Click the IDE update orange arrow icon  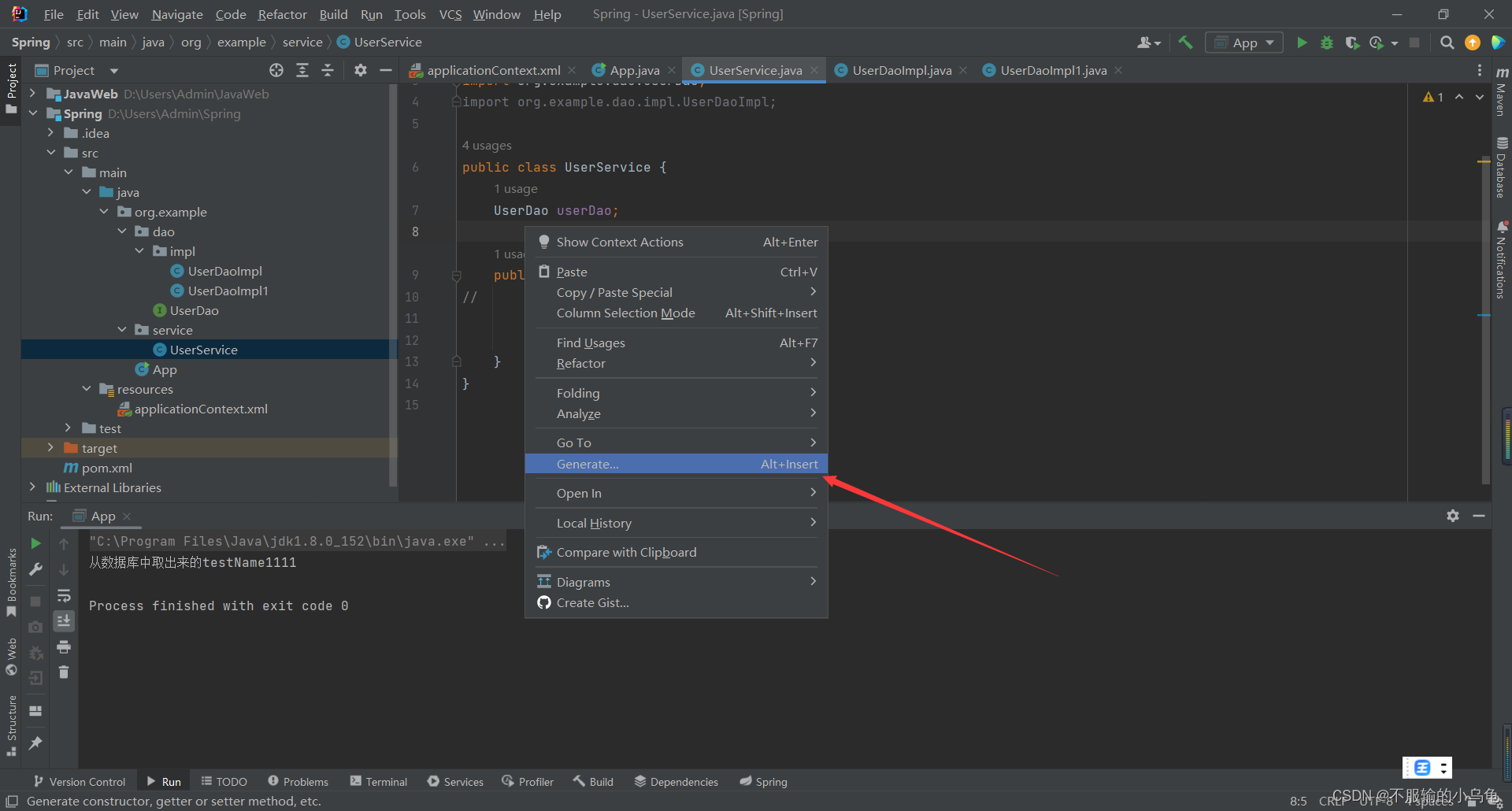[1472, 43]
